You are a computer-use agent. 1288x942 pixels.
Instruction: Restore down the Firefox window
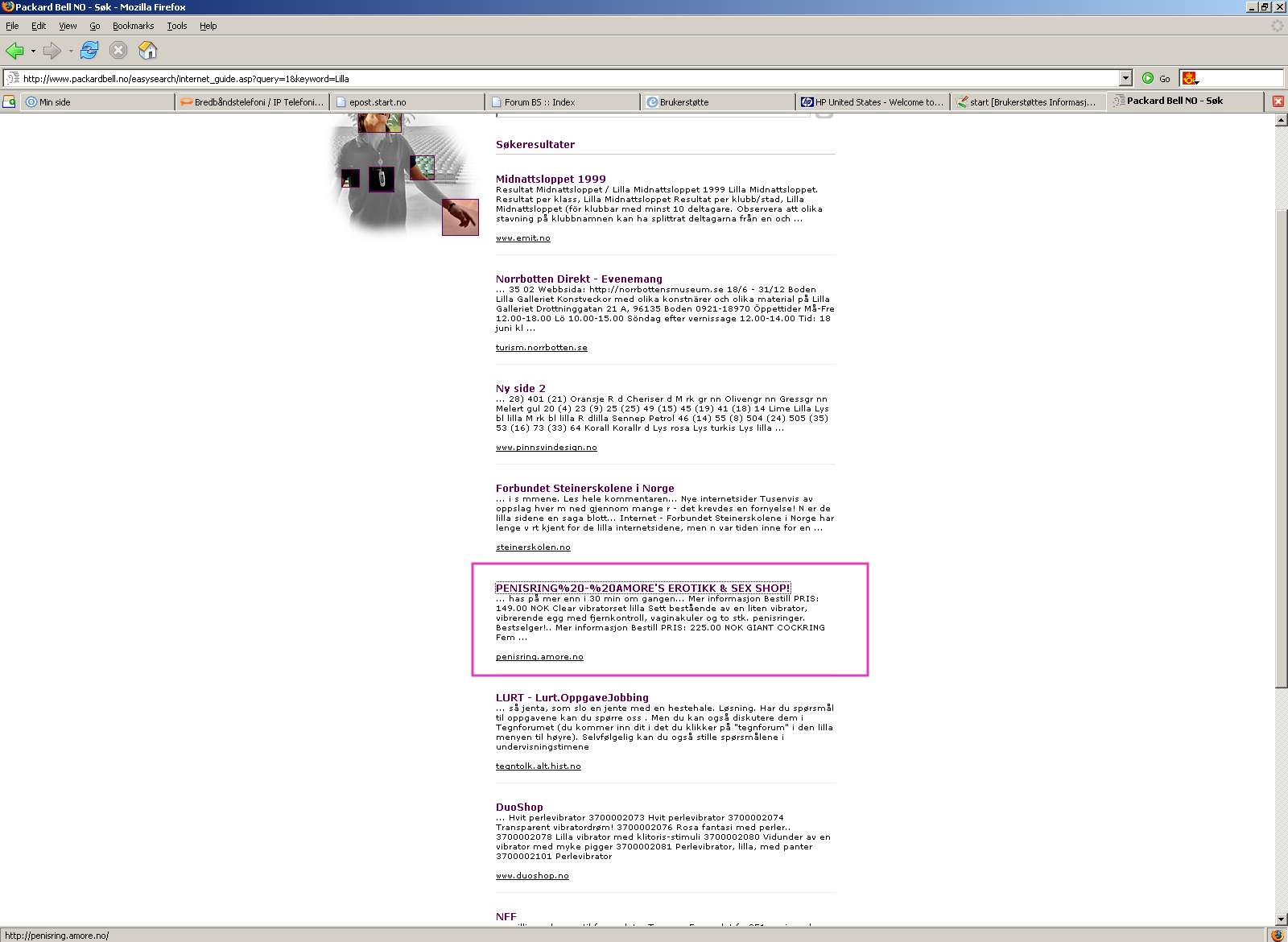click(x=1265, y=6)
